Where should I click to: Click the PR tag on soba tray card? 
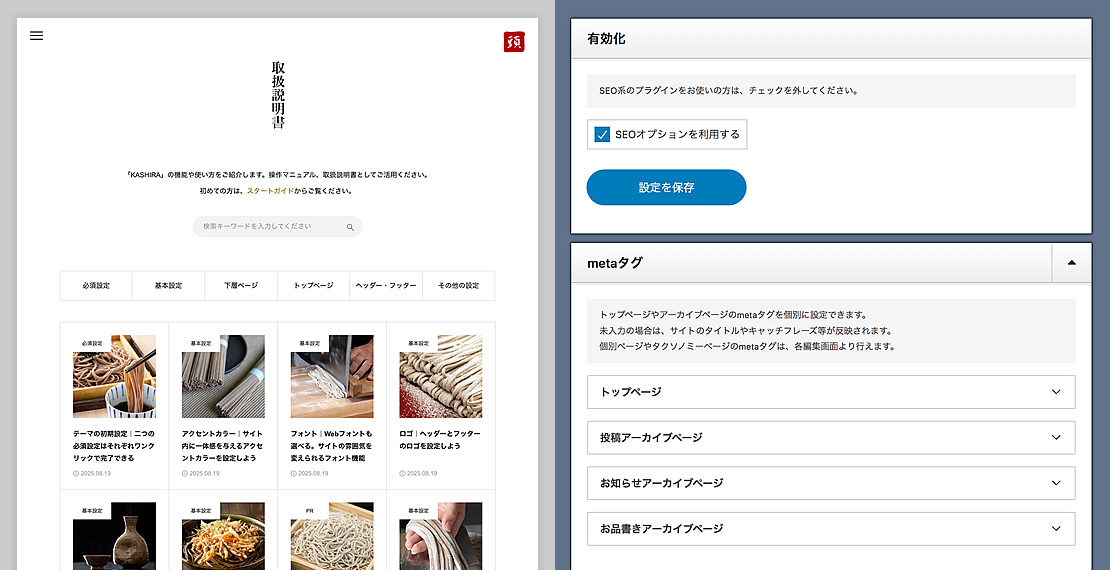(x=309, y=511)
